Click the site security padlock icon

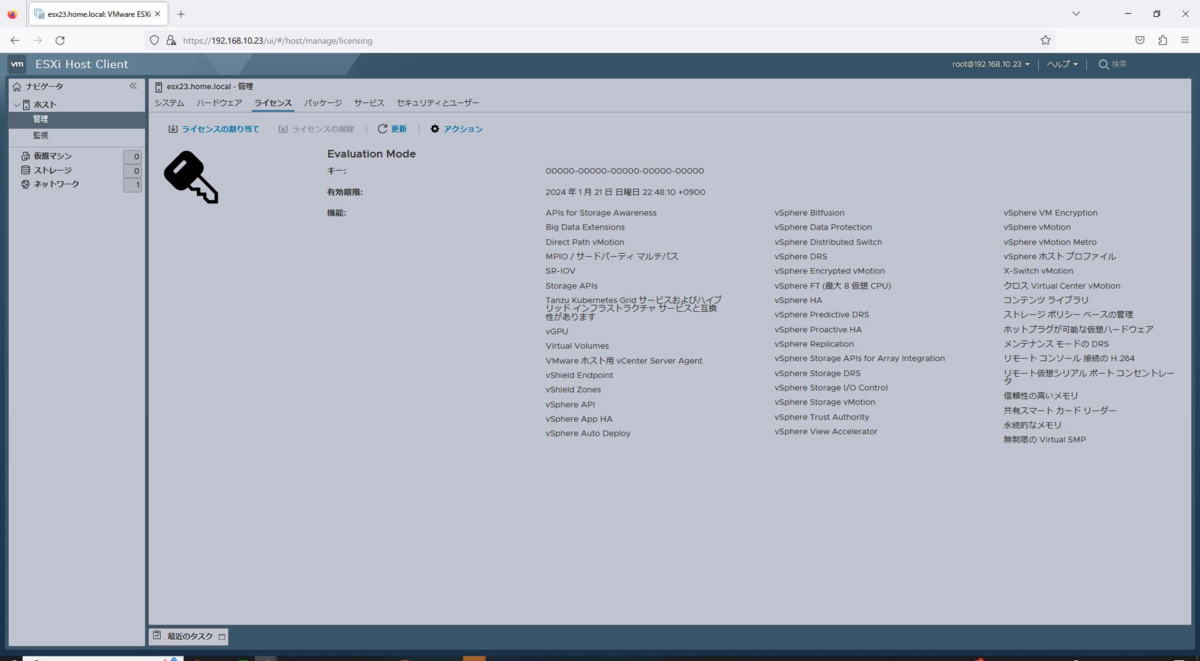tap(171, 40)
